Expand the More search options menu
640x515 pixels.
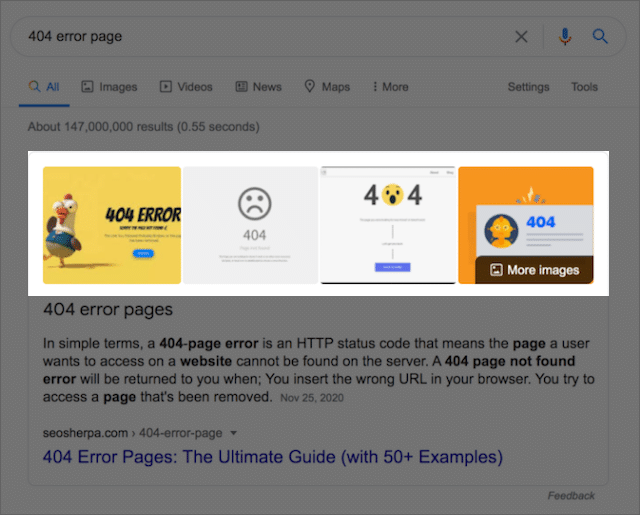click(x=390, y=87)
